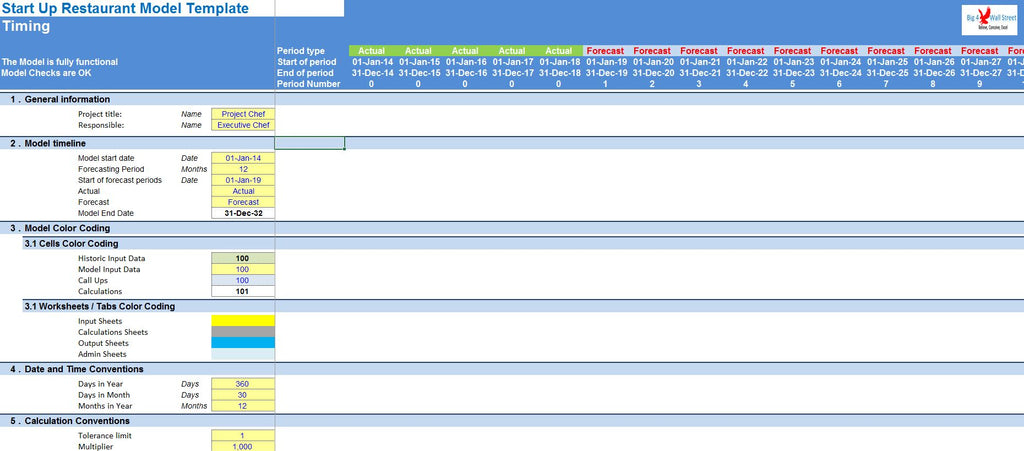Image resolution: width=1024 pixels, height=451 pixels.
Task: Select the Tolerance limit input cell
Action: [x=243, y=436]
